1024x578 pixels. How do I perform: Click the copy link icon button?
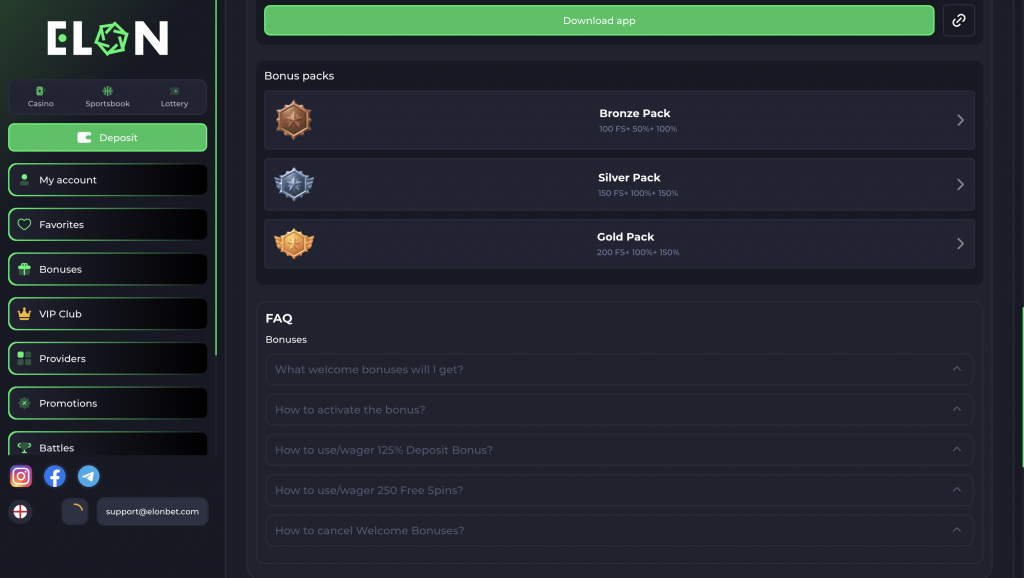pos(958,20)
